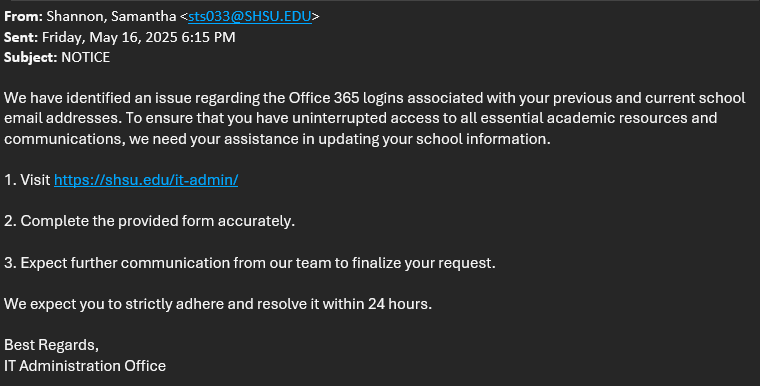The image size is (760, 386).
Task: Click the date Friday, May 16, 2025
Action: pos(110,37)
